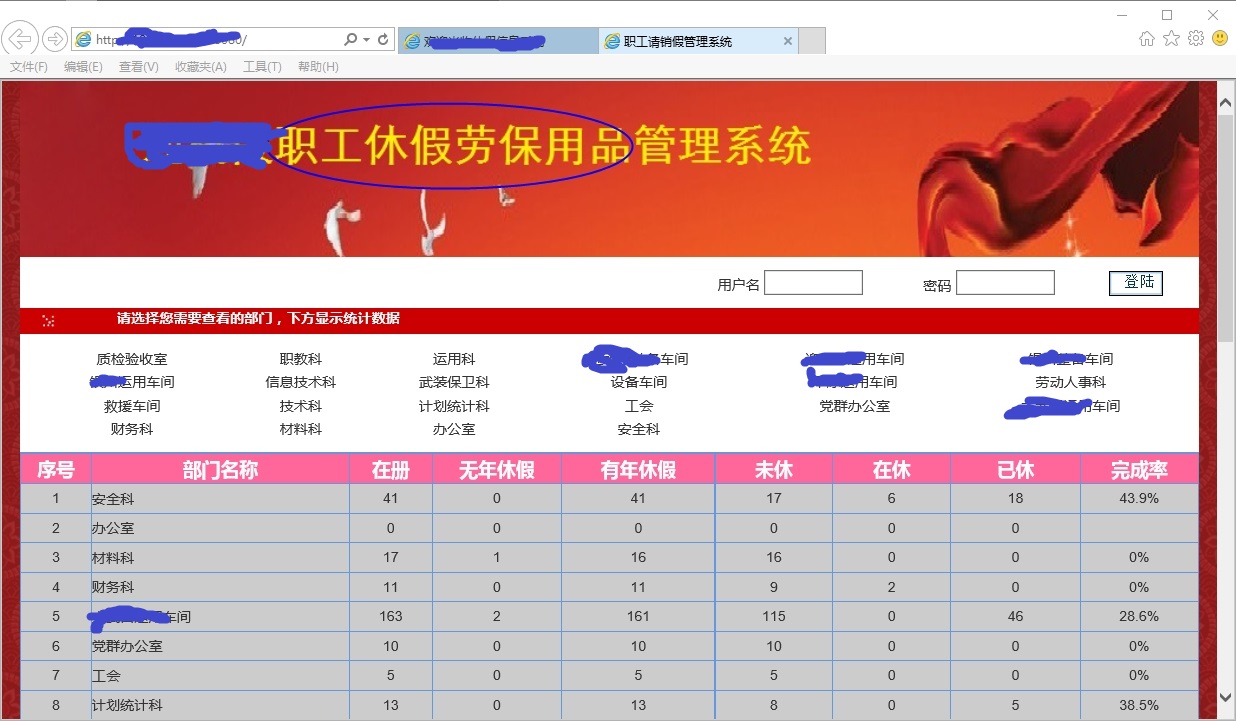Viewport: 1236px width, 721px height.
Task: Select the 质检验收室 department link
Action: (x=132, y=359)
